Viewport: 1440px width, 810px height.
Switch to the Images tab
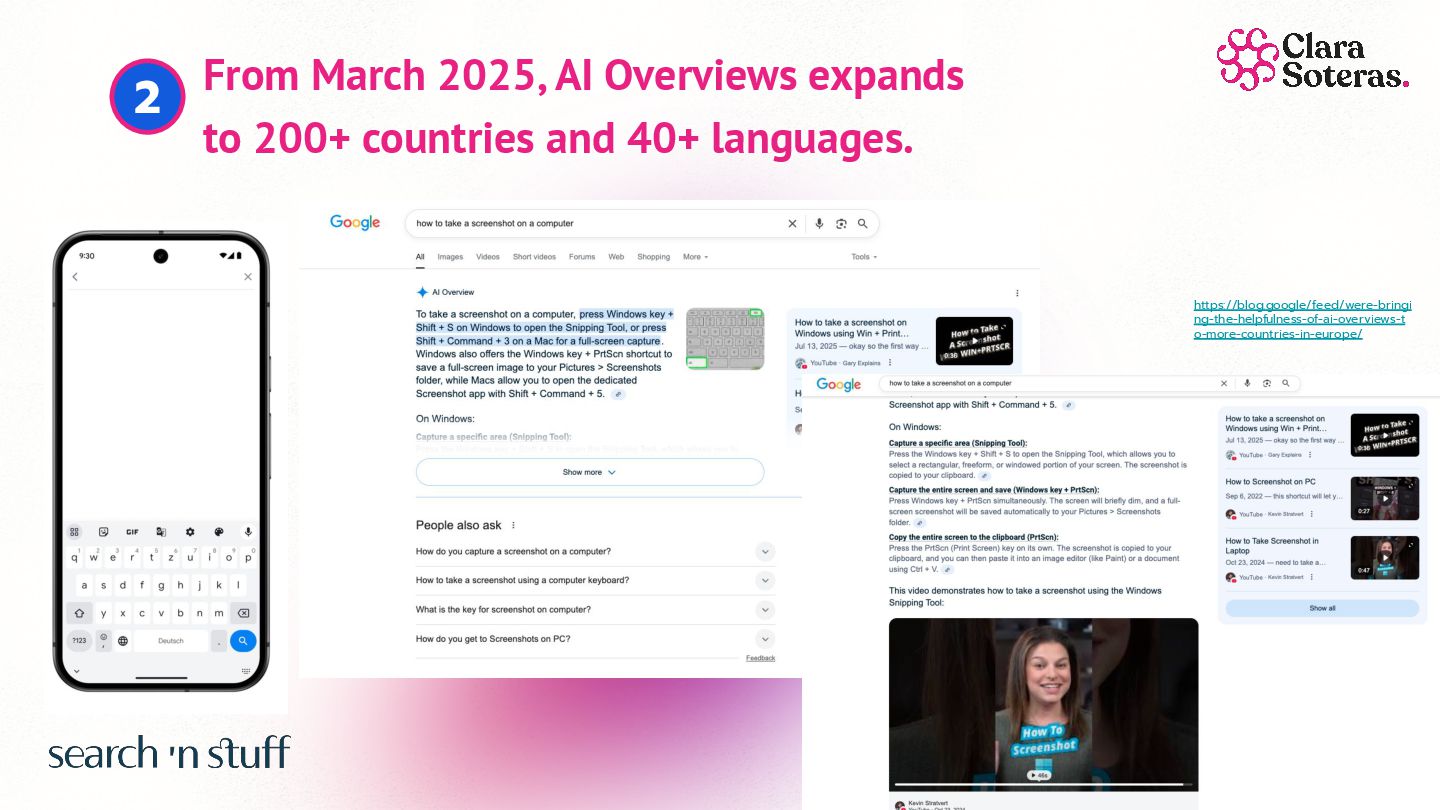[x=450, y=257]
